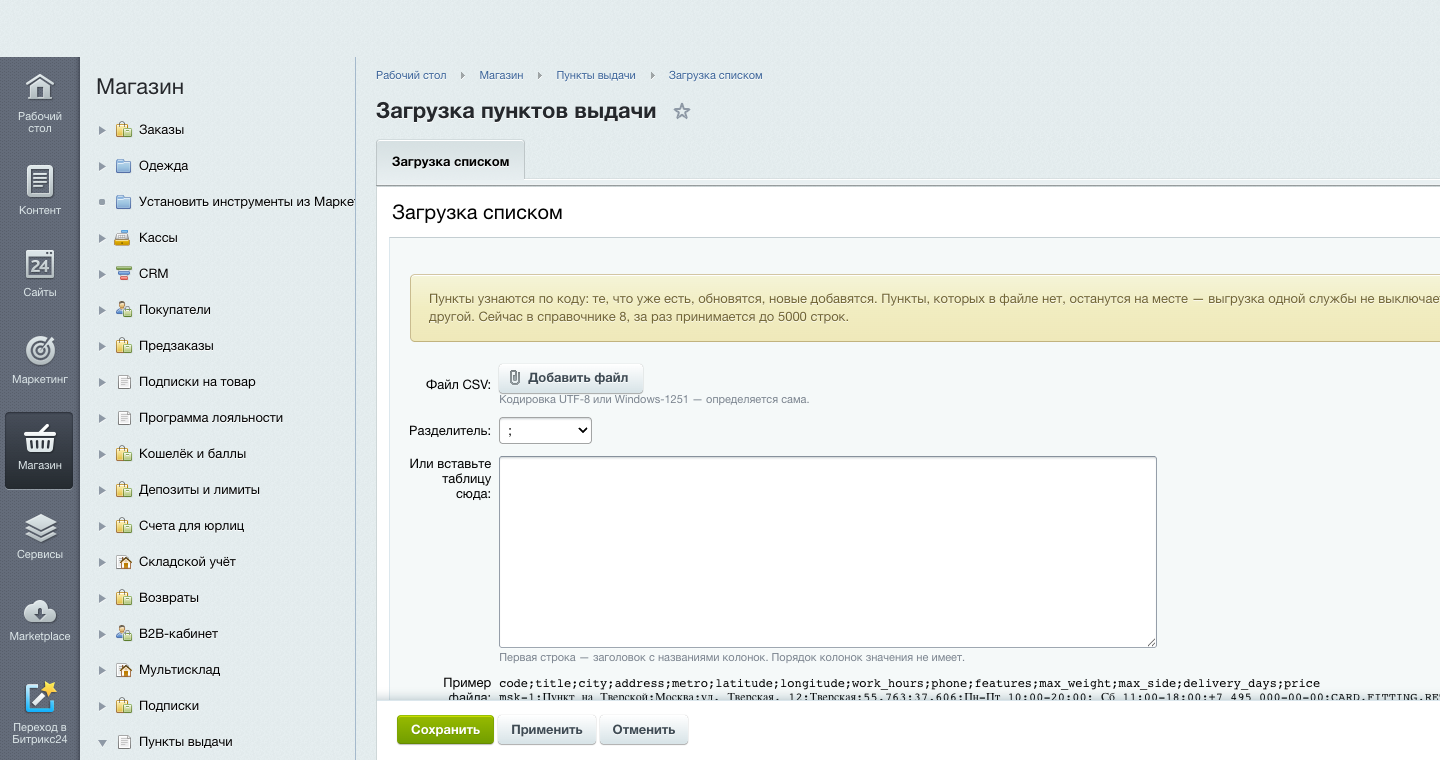Click the Кассы cash register icon
This screenshot has width=1440, height=760.
pos(123,238)
